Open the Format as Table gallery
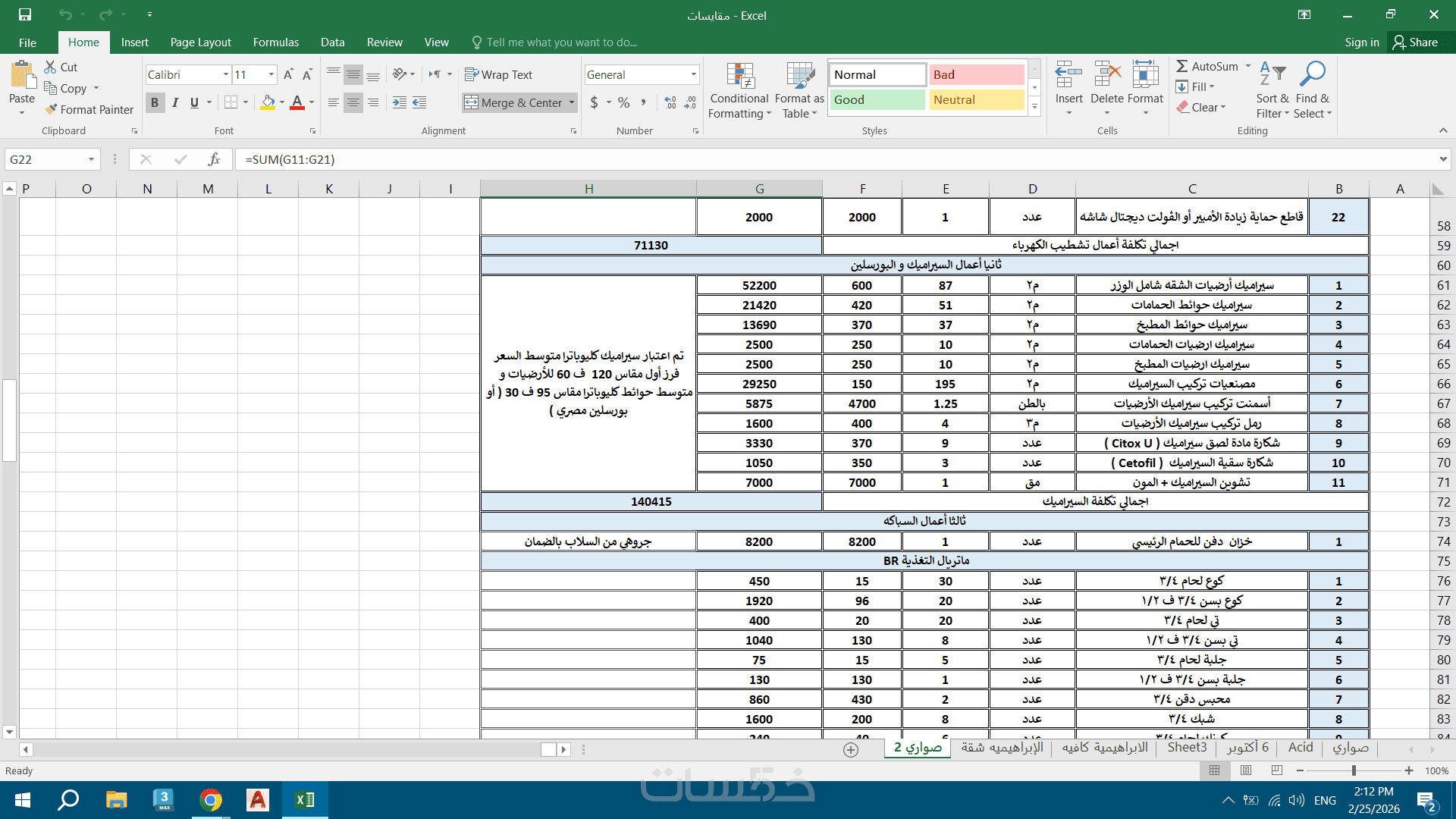Screen dimensions: 1456x819 coord(799,78)
